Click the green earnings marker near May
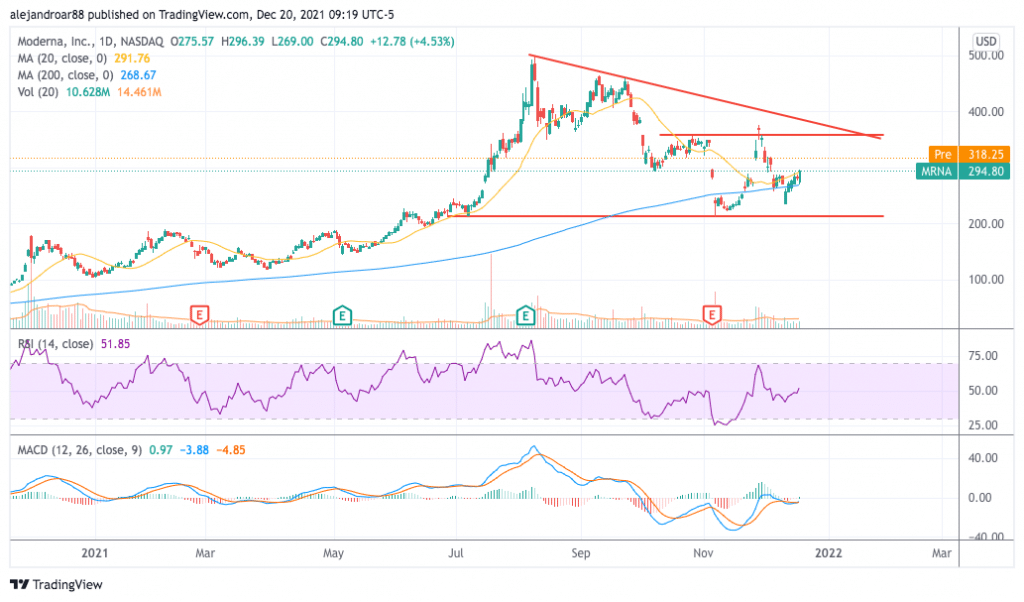The width and height of the screenshot is (1024, 602). [342, 315]
